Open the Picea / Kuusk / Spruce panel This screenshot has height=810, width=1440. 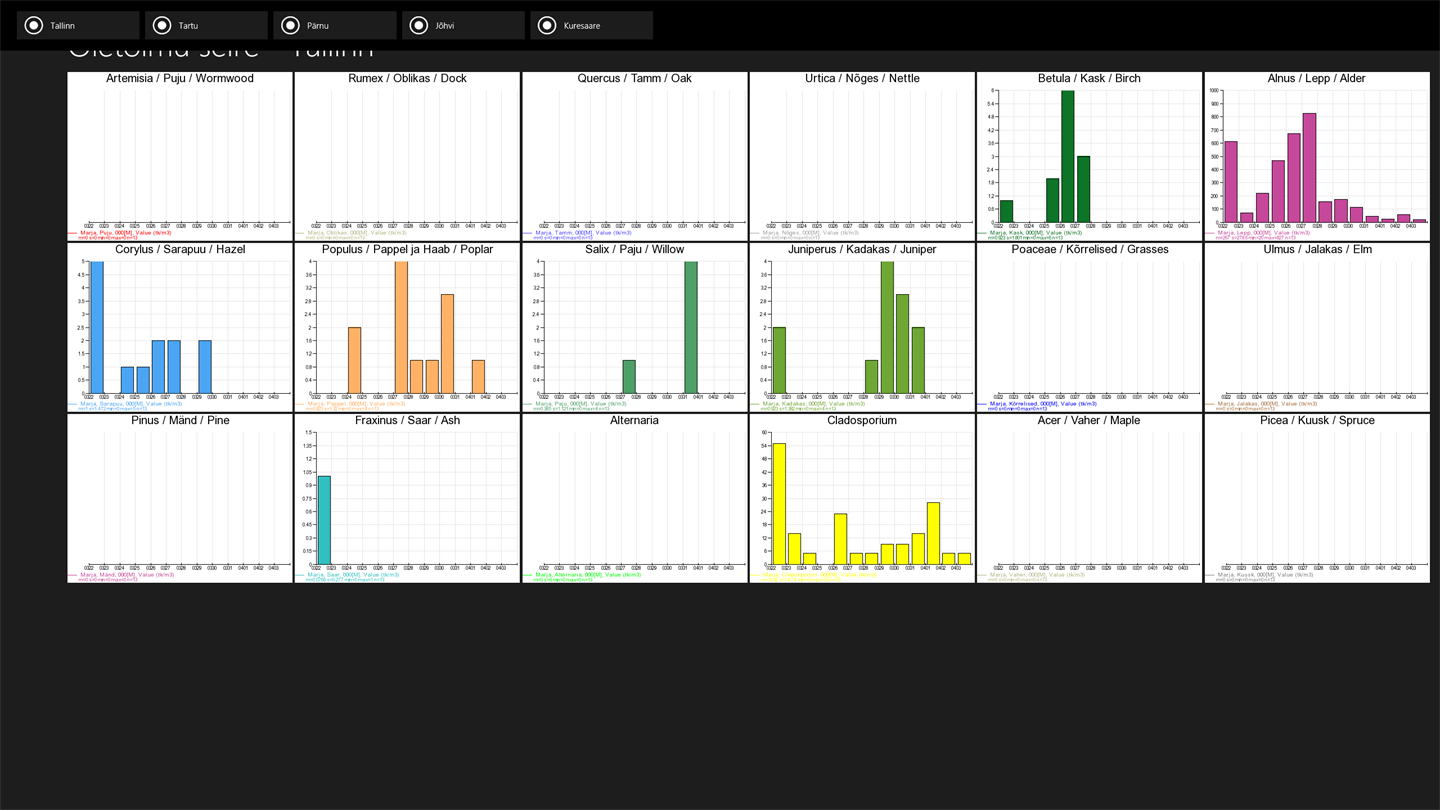(x=1317, y=498)
